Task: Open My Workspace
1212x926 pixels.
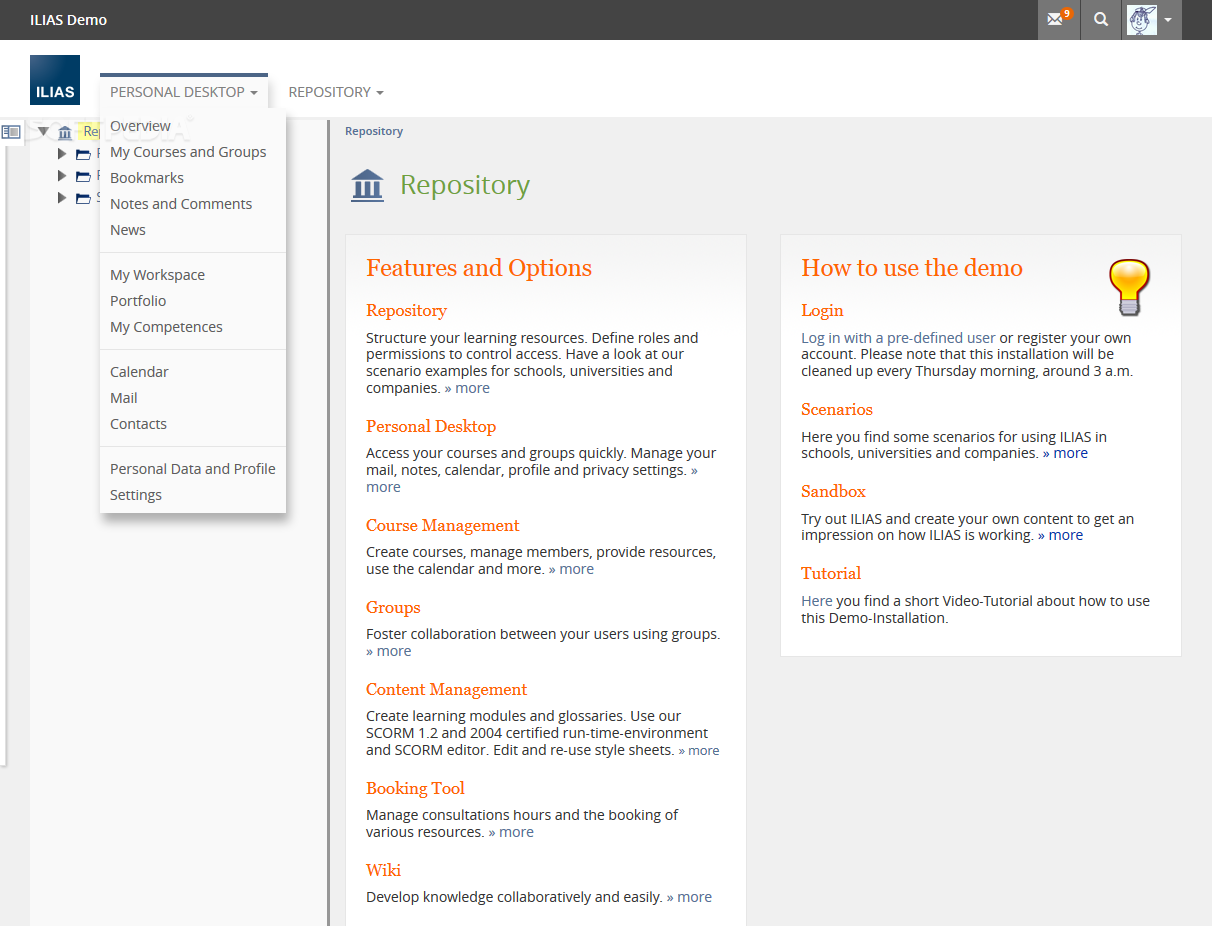Action: tap(157, 275)
